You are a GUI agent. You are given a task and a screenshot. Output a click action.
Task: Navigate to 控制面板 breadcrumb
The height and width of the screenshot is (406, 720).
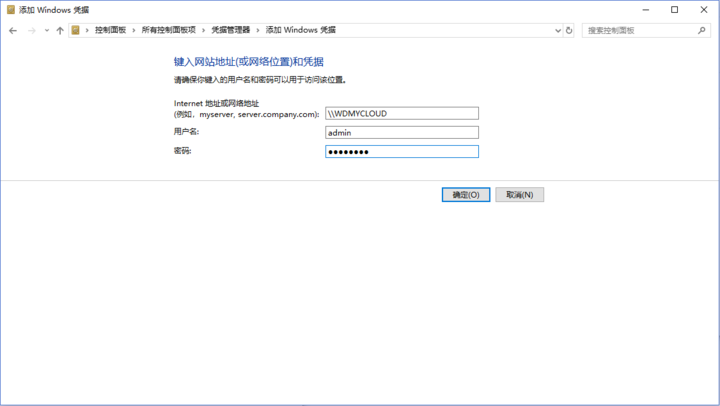(110, 31)
